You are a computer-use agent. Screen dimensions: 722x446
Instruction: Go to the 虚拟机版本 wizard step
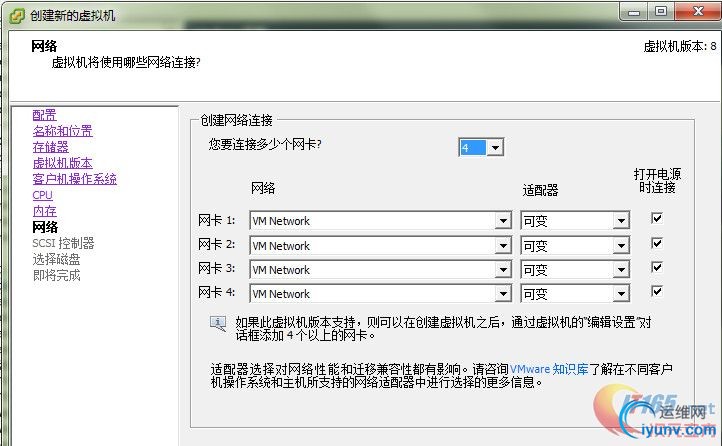point(63,163)
